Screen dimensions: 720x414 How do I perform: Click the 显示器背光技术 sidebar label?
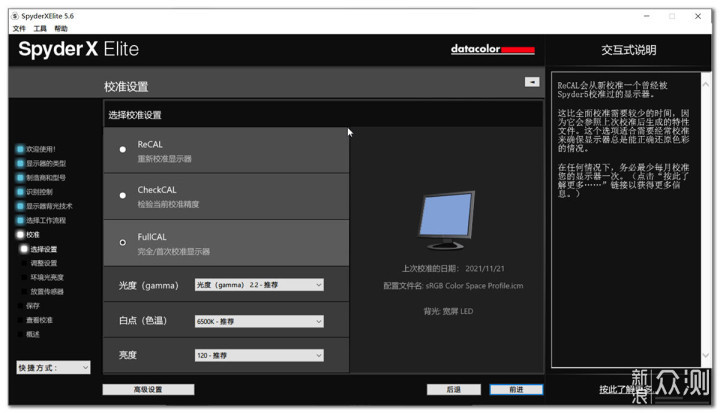click(49, 206)
